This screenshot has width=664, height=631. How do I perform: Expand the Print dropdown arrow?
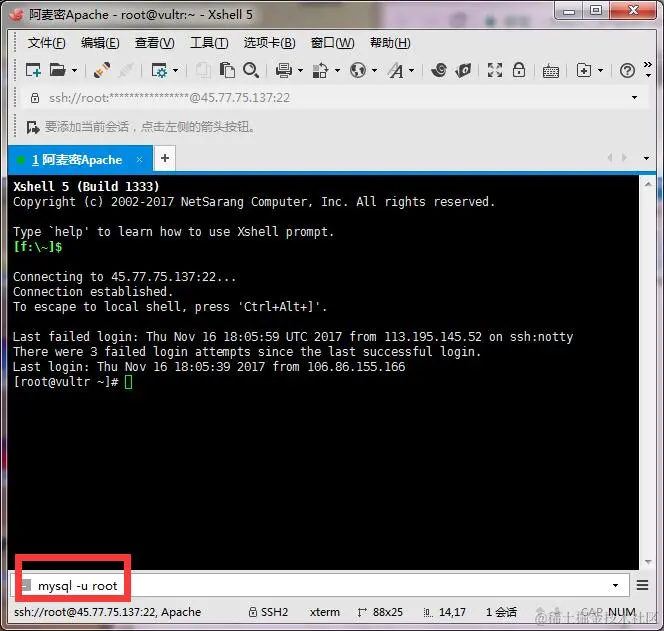pyautogui.click(x=300, y=70)
